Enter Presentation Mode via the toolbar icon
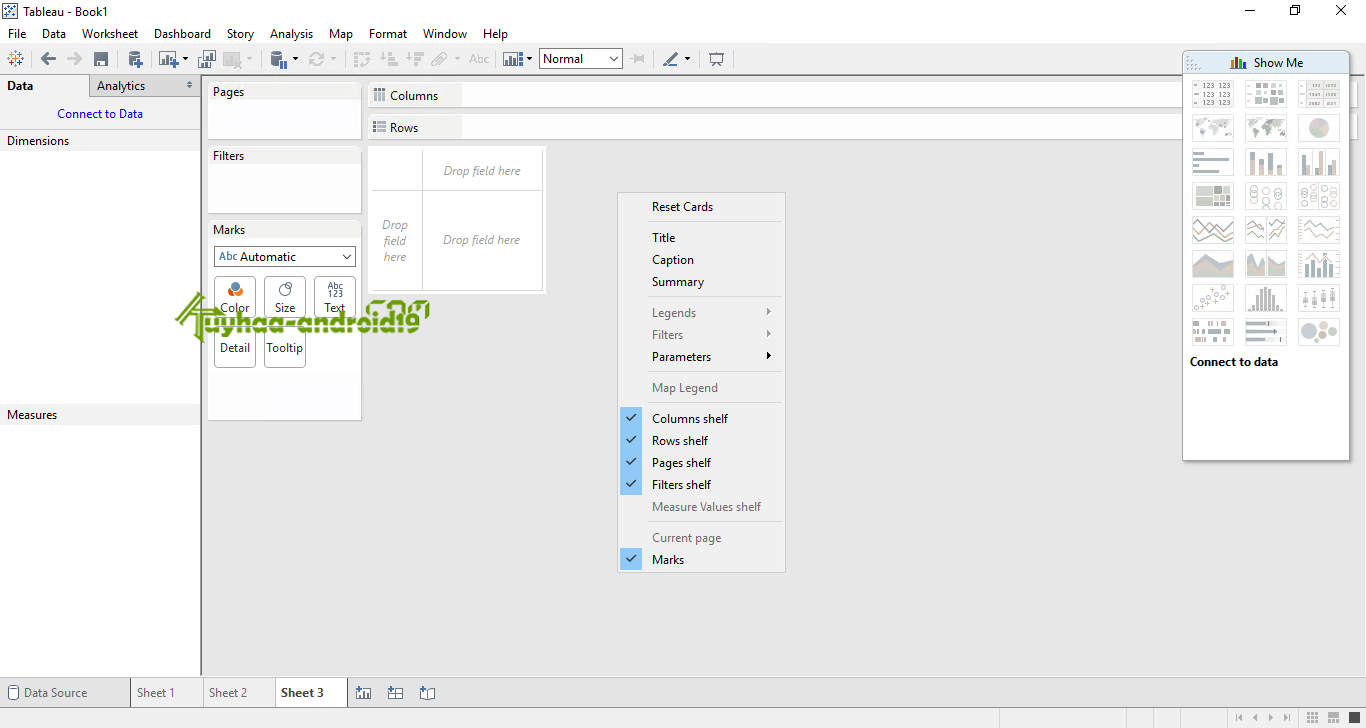 click(717, 59)
